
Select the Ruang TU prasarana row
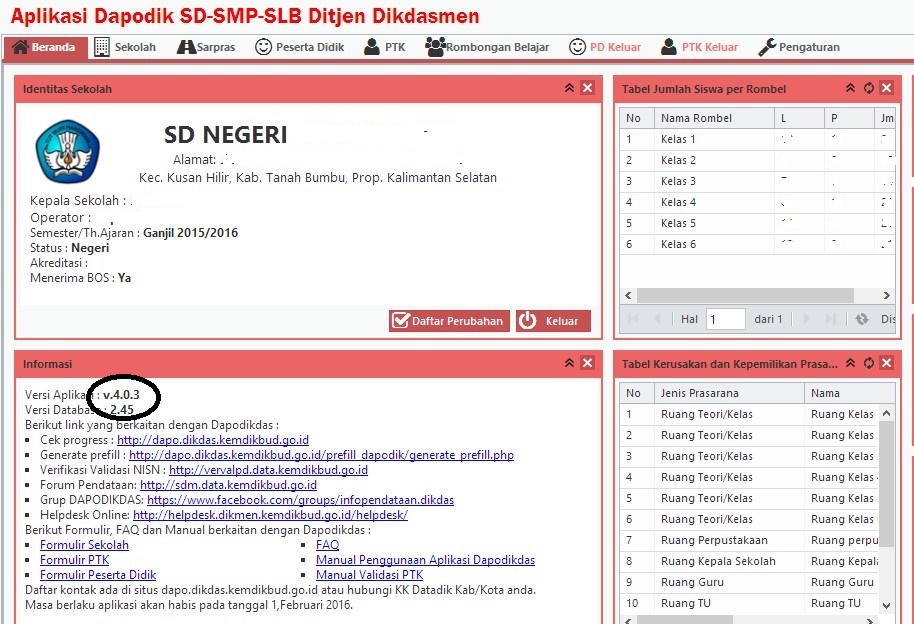point(749,603)
